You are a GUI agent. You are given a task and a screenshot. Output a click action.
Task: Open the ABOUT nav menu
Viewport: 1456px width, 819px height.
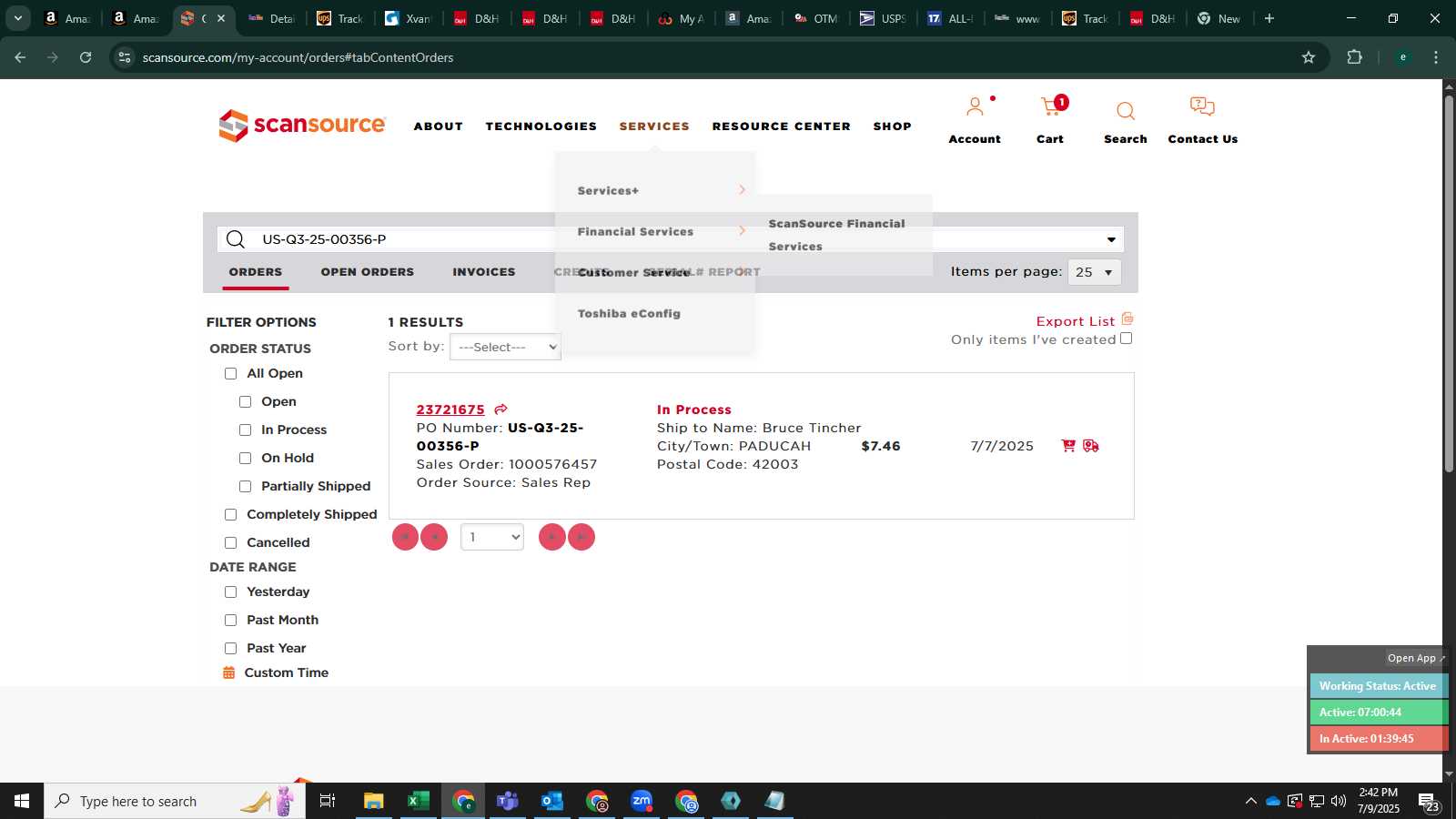tap(439, 126)
